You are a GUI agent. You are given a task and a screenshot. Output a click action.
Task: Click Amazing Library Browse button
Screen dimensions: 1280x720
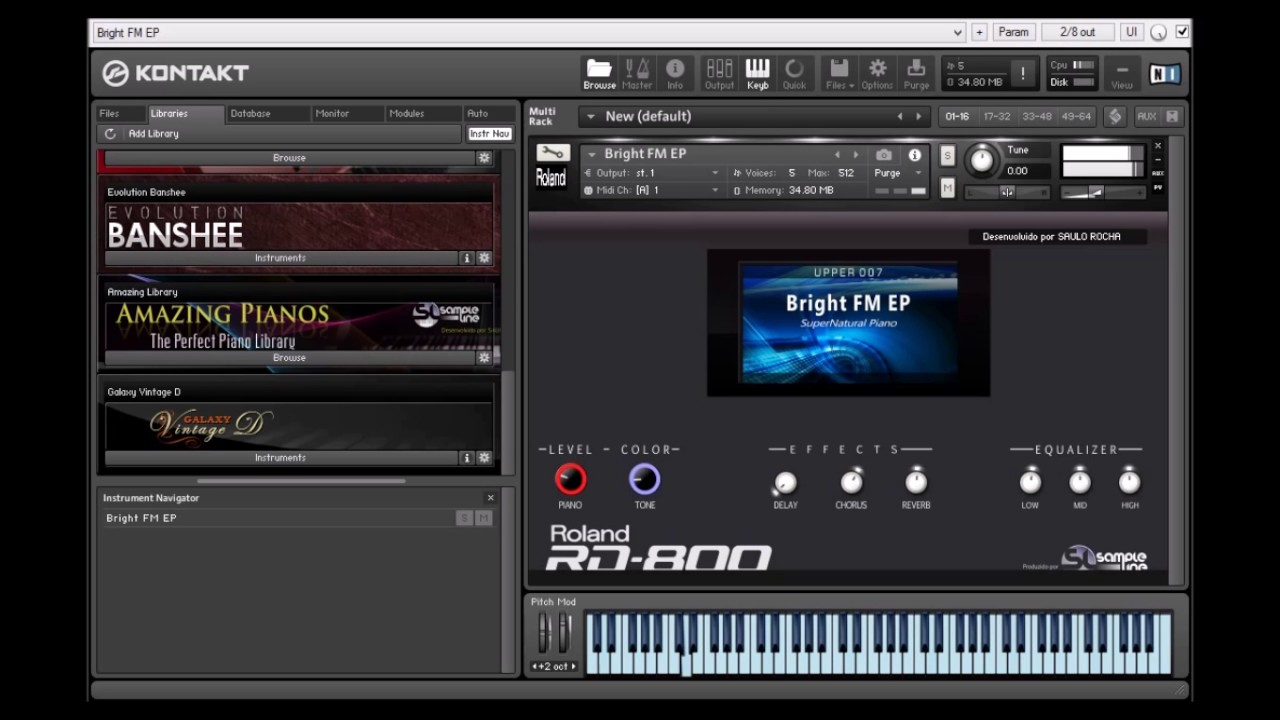289,358
